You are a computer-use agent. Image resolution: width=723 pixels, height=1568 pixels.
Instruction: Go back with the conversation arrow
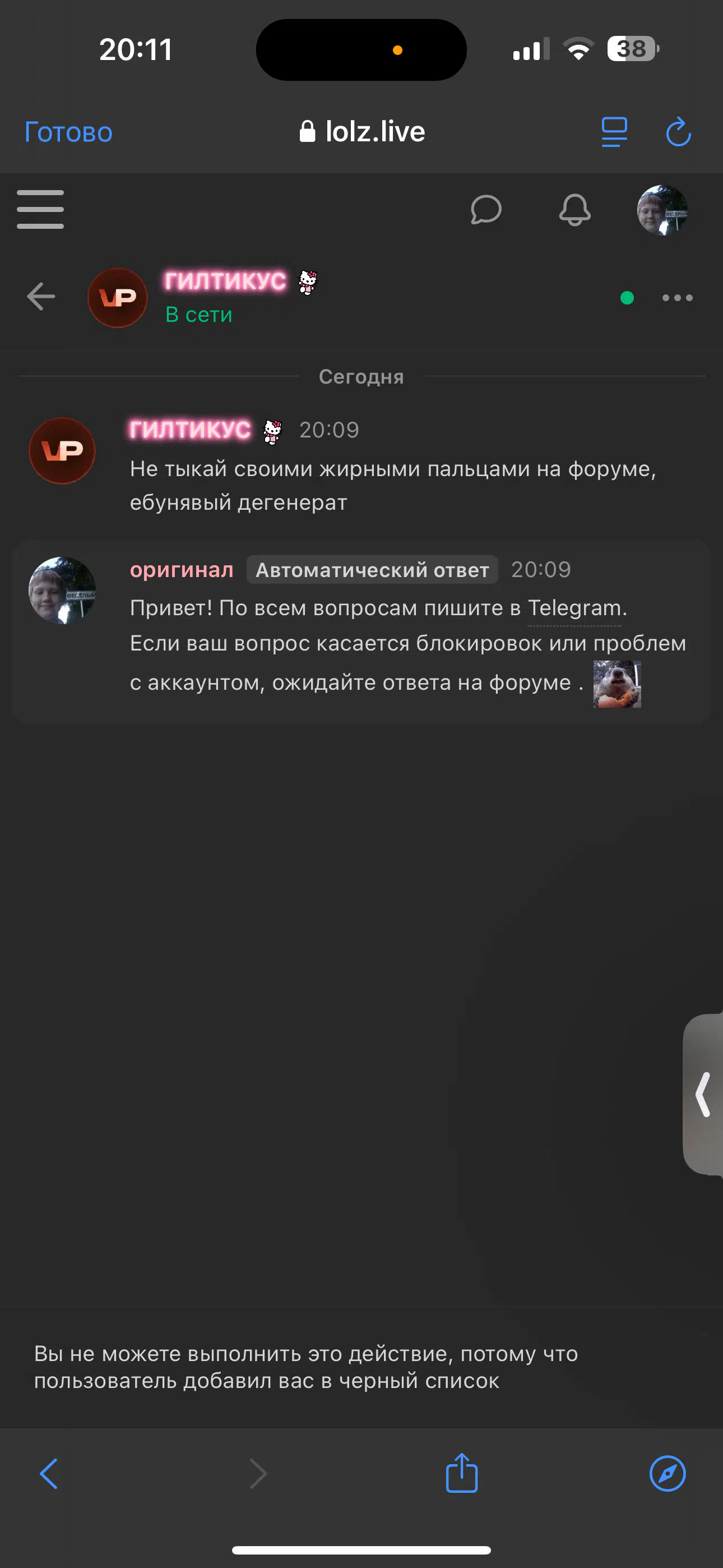(41, 297)
